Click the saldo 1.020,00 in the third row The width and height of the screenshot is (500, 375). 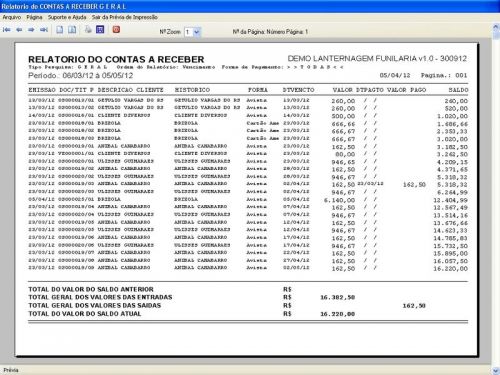coord(452,116)
